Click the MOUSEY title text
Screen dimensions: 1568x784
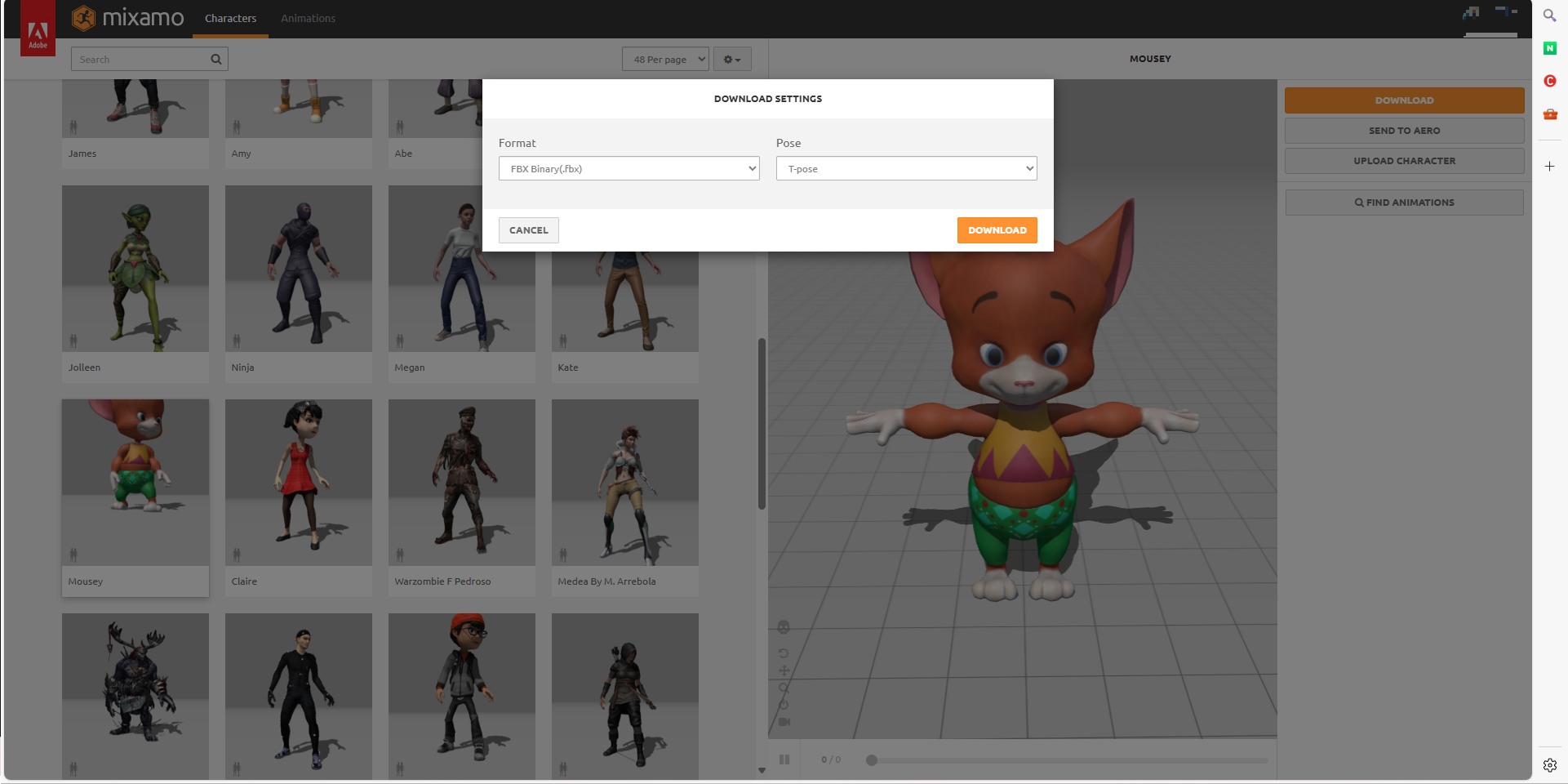[1150, 59]
